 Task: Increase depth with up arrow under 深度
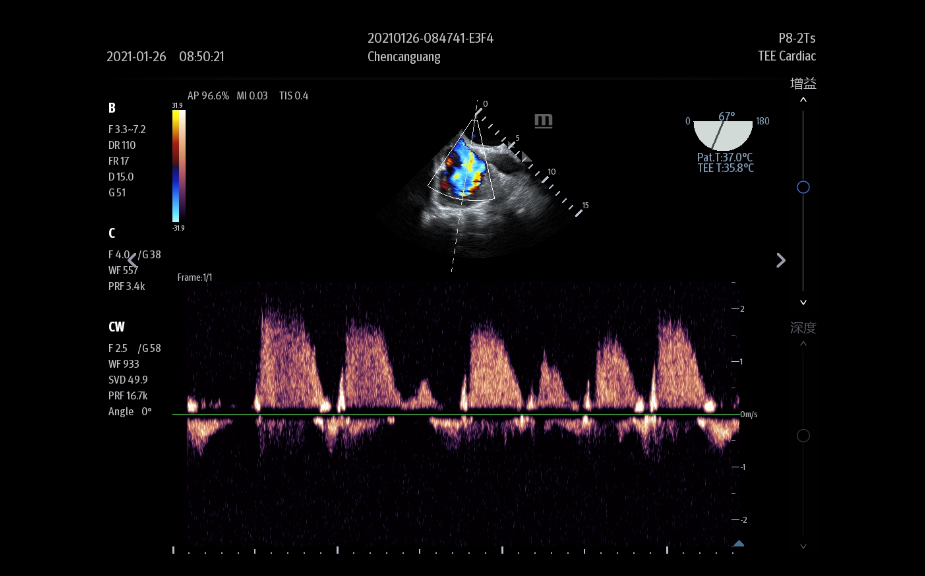[x=803, y=345]
